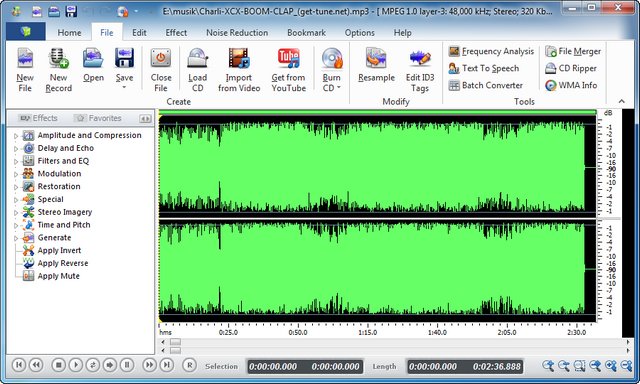Screen dimensions: 640x384
Task: Collapse the ribbon with the chevron
Action: 622,101
